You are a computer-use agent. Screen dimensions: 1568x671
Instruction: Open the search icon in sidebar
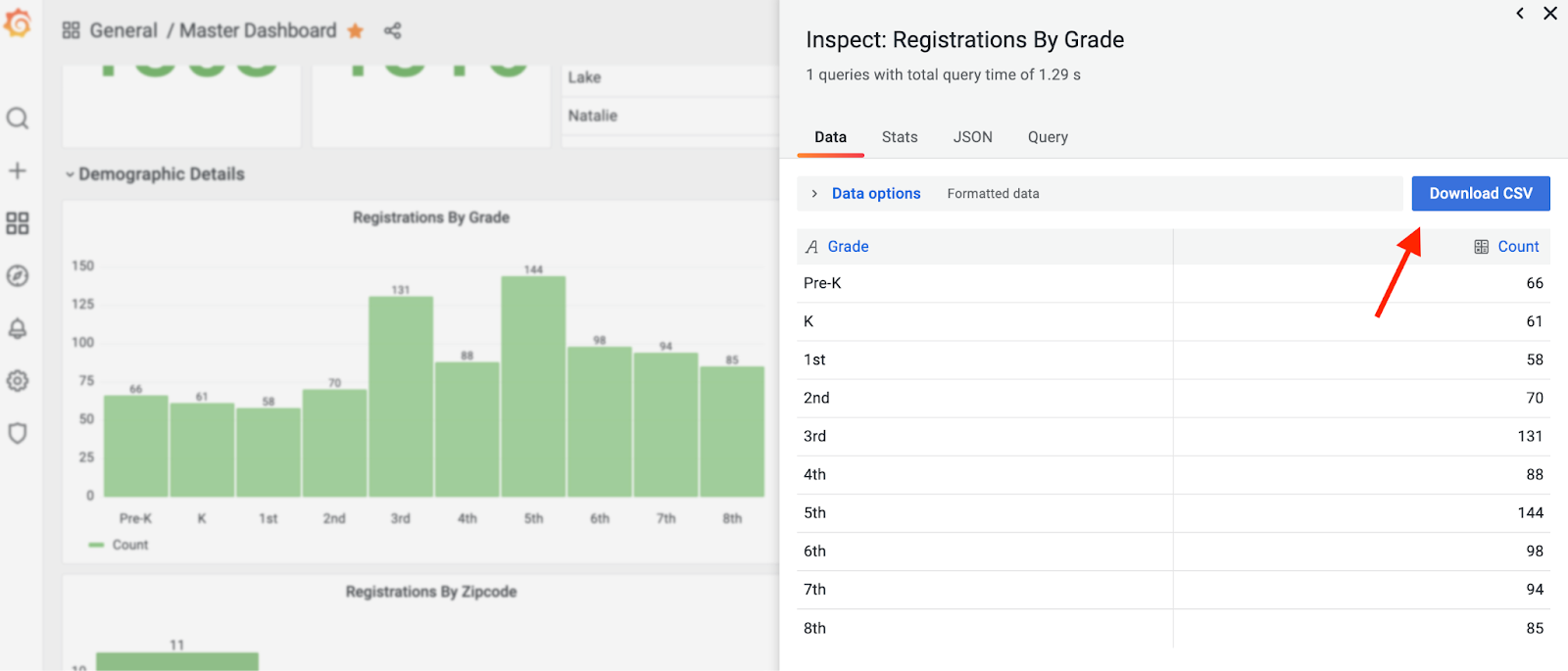[x=18, y=119]
